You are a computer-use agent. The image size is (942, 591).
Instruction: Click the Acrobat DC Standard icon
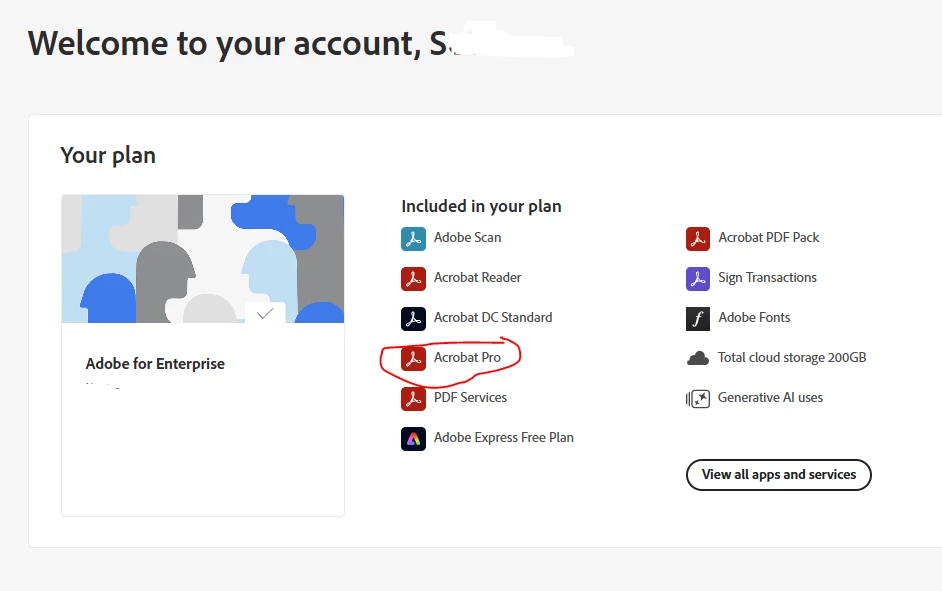413,319
